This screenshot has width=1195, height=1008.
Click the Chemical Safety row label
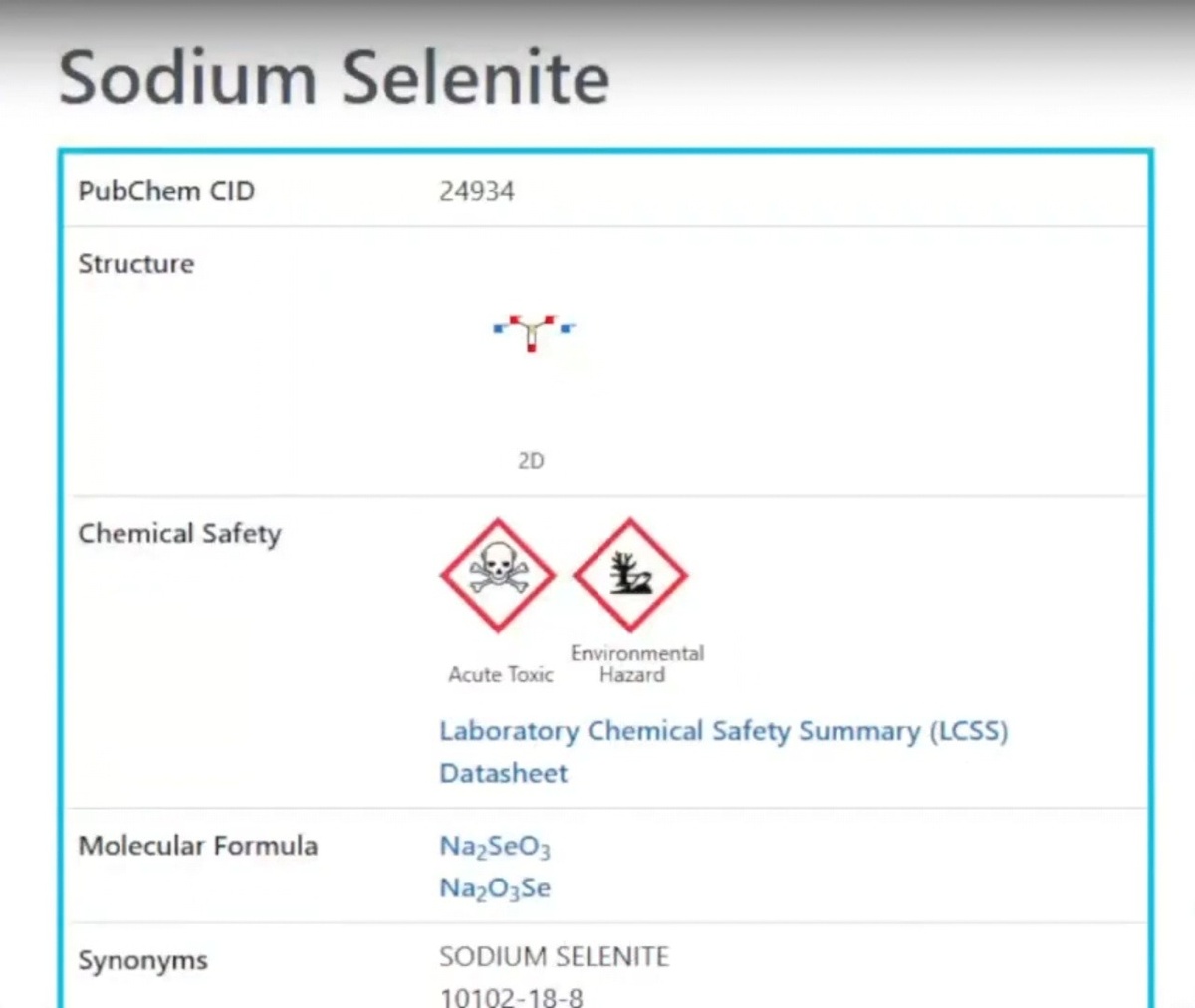[179, 534]
